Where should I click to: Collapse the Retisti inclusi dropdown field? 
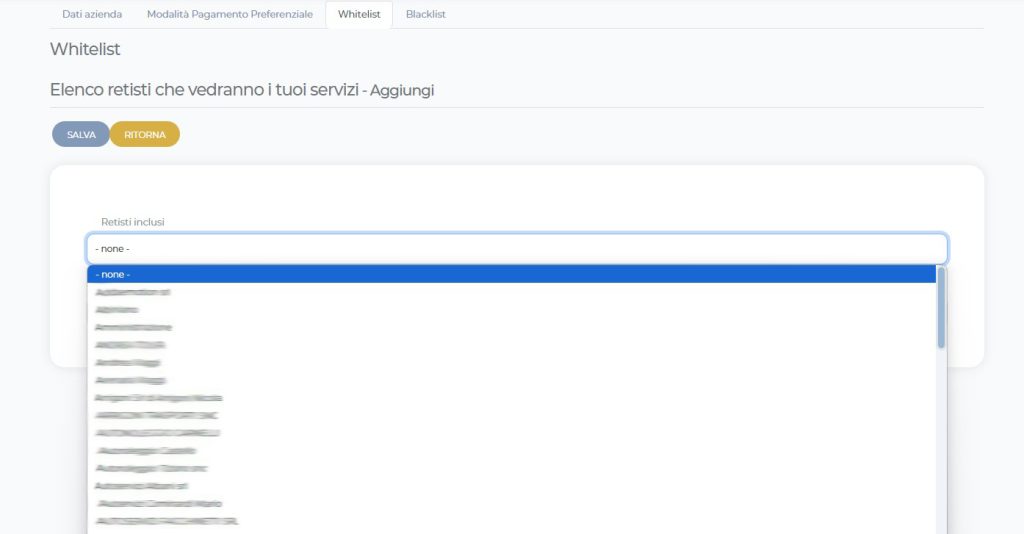pos(517,249)
